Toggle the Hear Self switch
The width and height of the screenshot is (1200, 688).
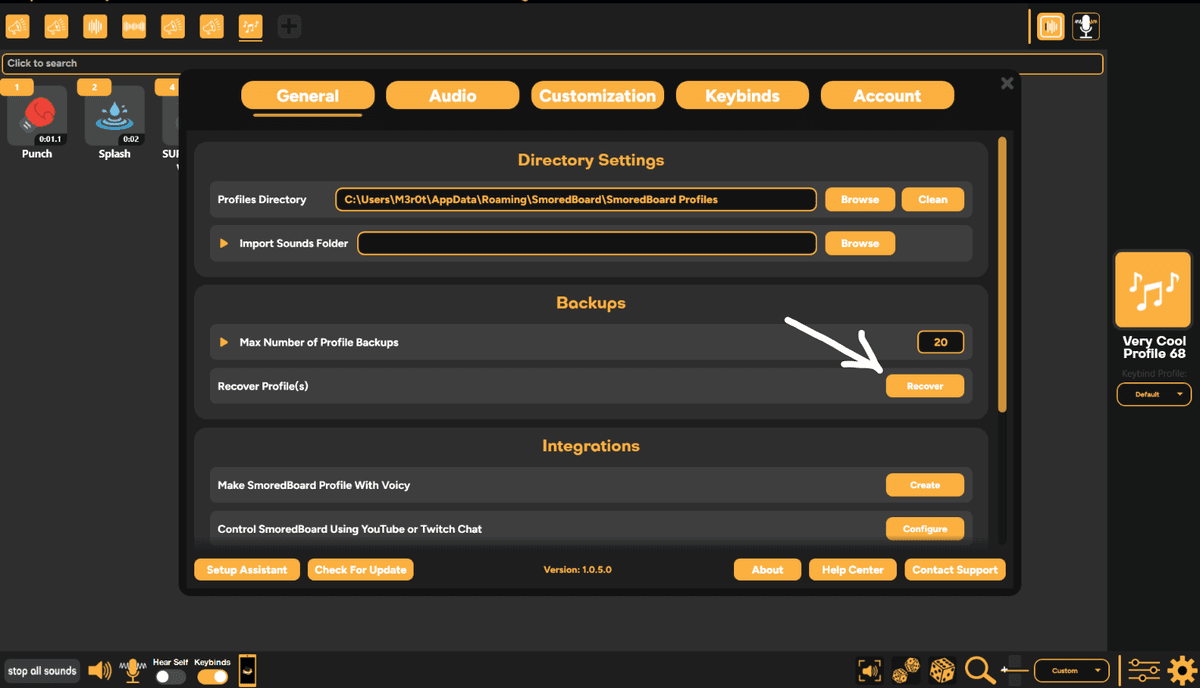coord(170,676)
